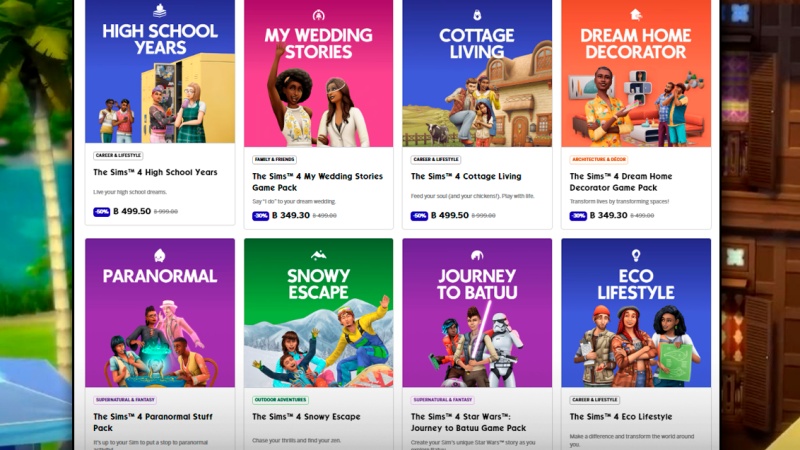This screenshot has height=450, width=800.
Task: Click the wedding arch icon above My Wedding Stories
Action: point(318,15)
